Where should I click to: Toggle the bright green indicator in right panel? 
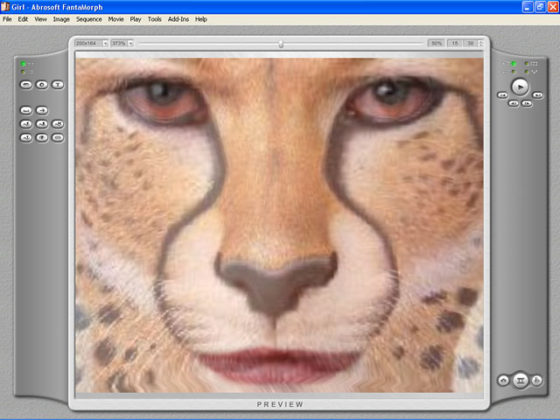(514, 64)
